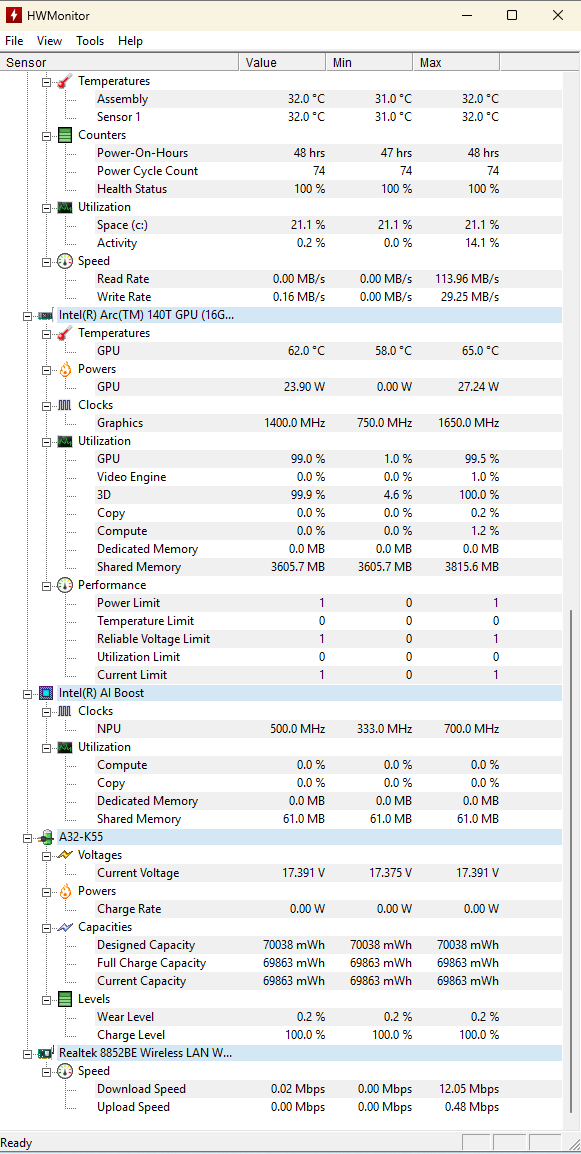
Task: Click the yellow Voltages icon
Action: point(66,855)
